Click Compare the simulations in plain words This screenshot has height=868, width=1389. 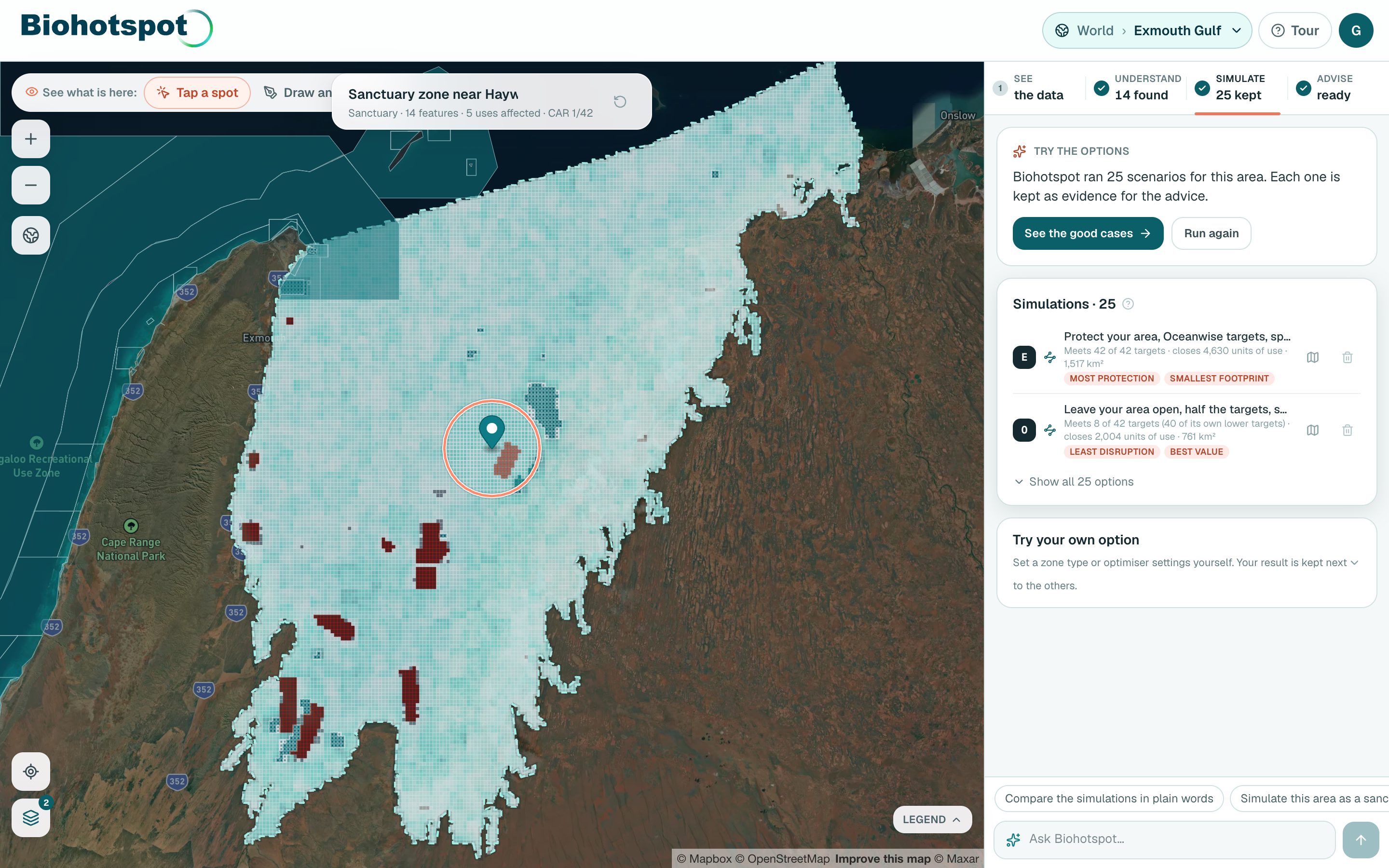pyautogui.click(x=1109, y=799)
